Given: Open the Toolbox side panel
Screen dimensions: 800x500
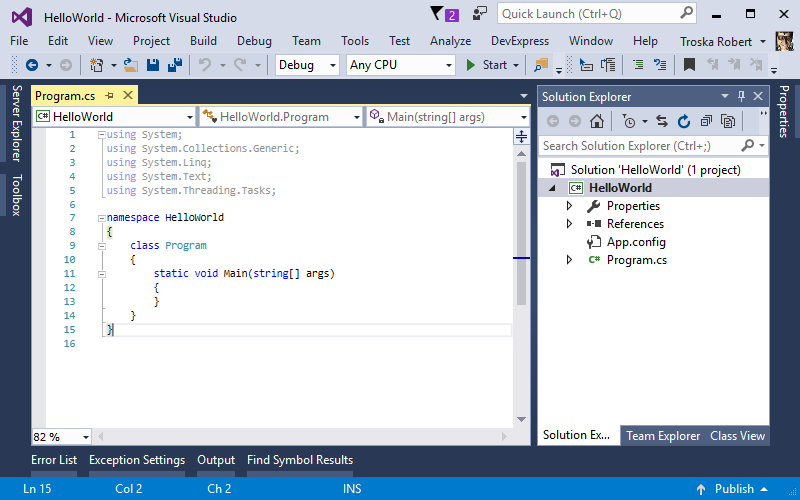Looking at the screenshot, I should [17, 195].
